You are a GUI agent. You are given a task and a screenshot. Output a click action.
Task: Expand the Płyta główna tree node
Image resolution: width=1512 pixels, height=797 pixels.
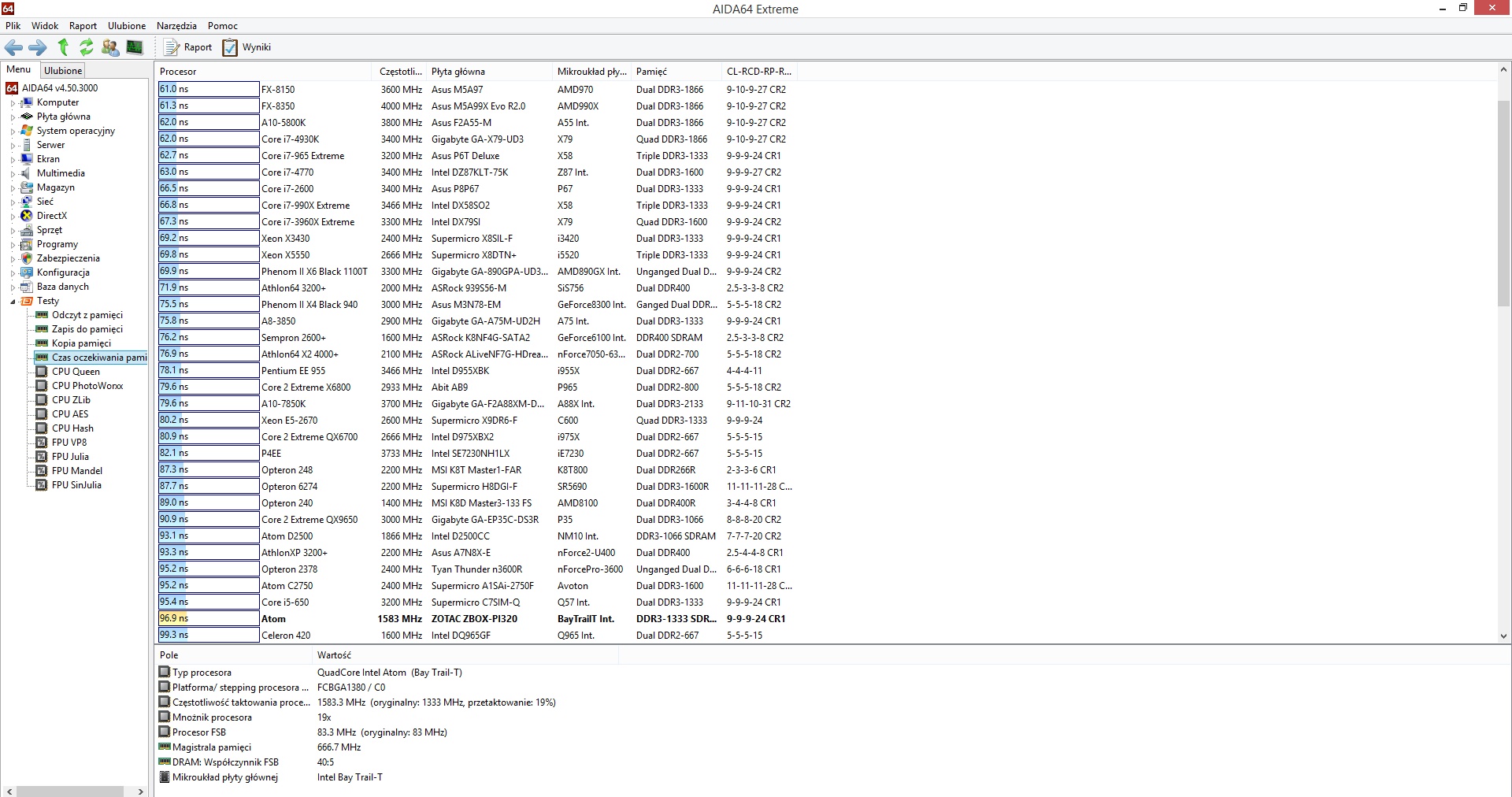(13, 117)
